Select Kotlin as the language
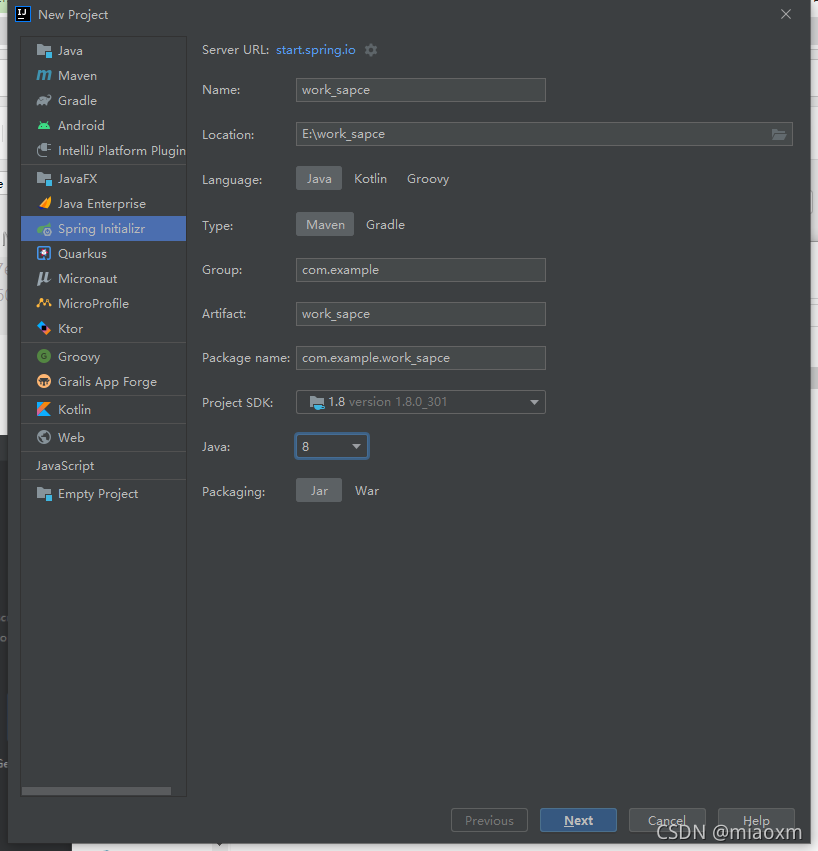This screenshot has height=851, width=818. click(370, 179)
